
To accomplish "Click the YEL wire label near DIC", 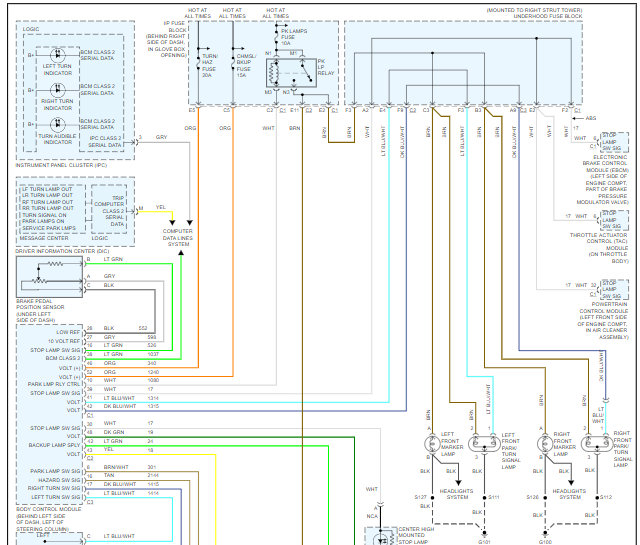I will tap(161, 207).
